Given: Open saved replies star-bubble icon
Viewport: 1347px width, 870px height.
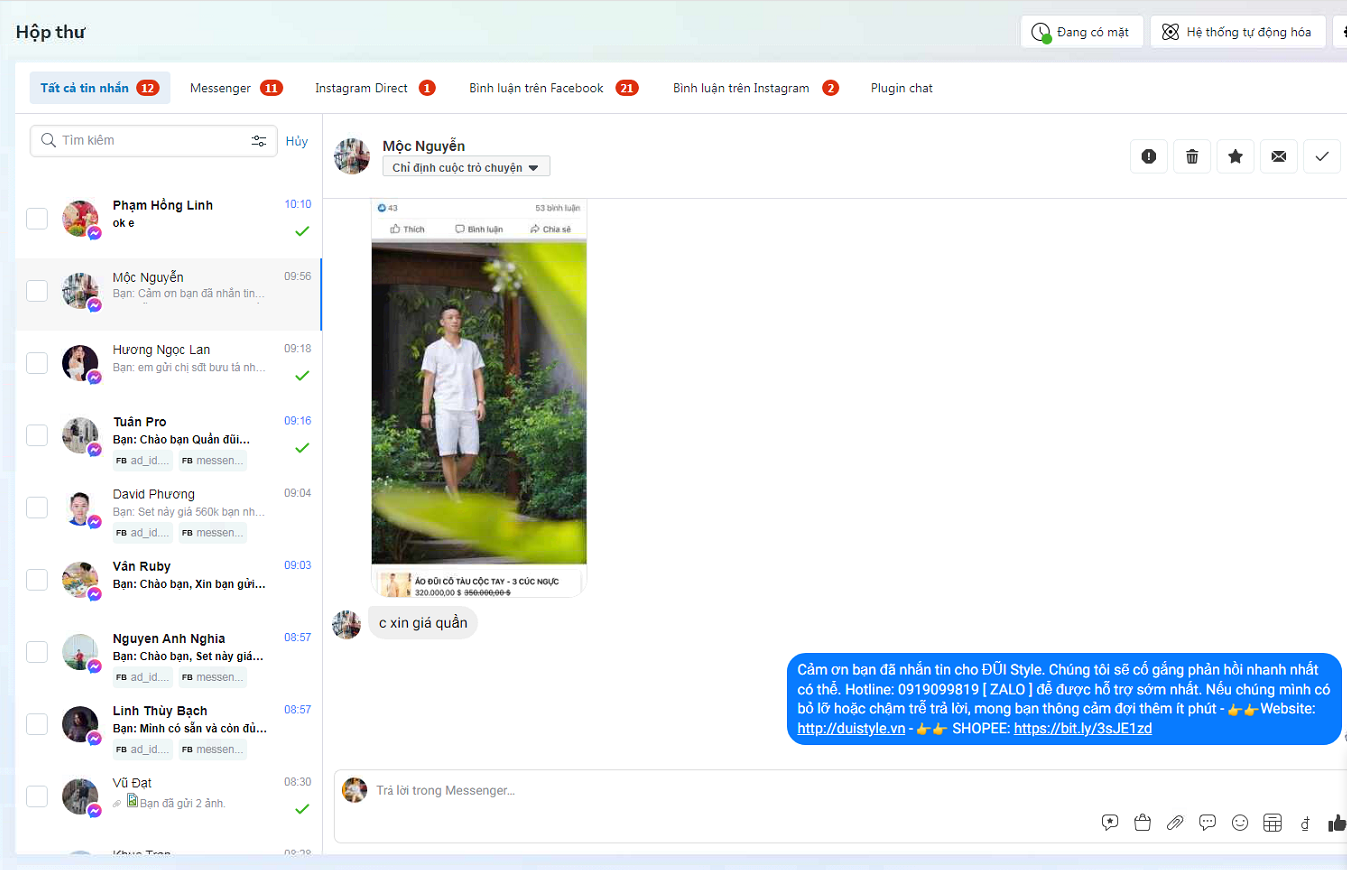Looking at the screenshot, I should coord(1110,823).
